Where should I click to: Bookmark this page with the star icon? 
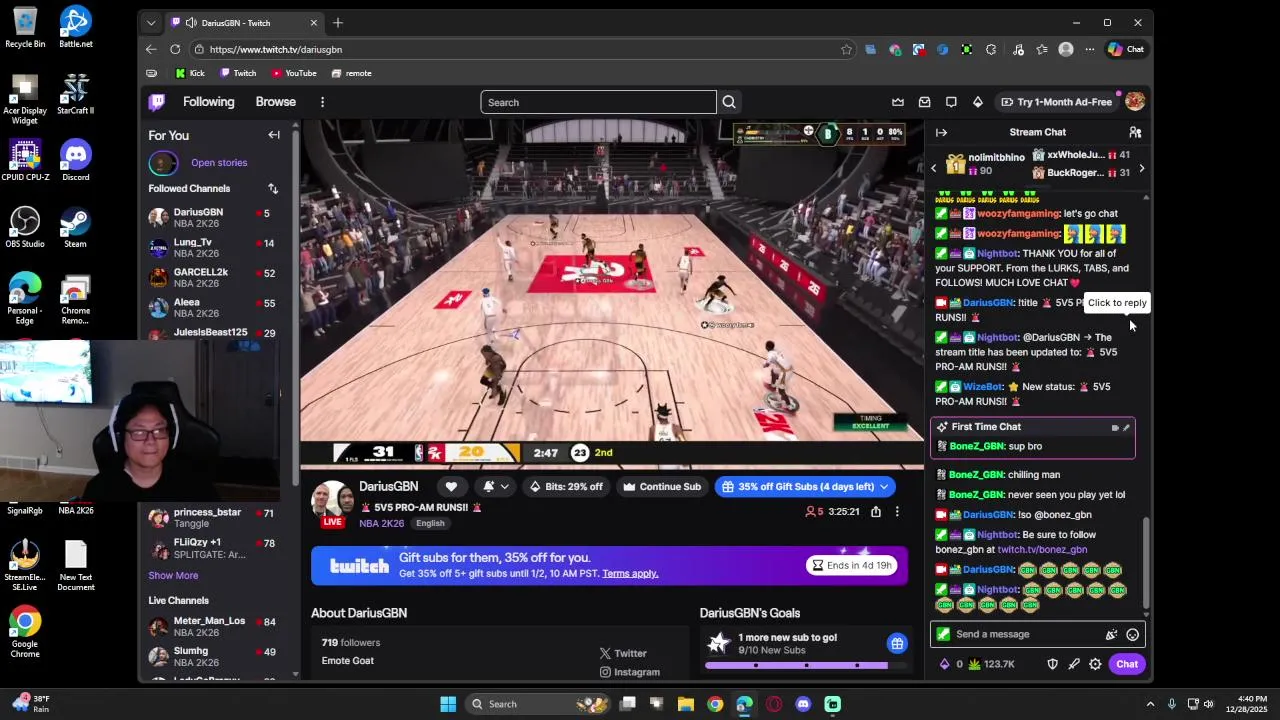tap(846, 49)
